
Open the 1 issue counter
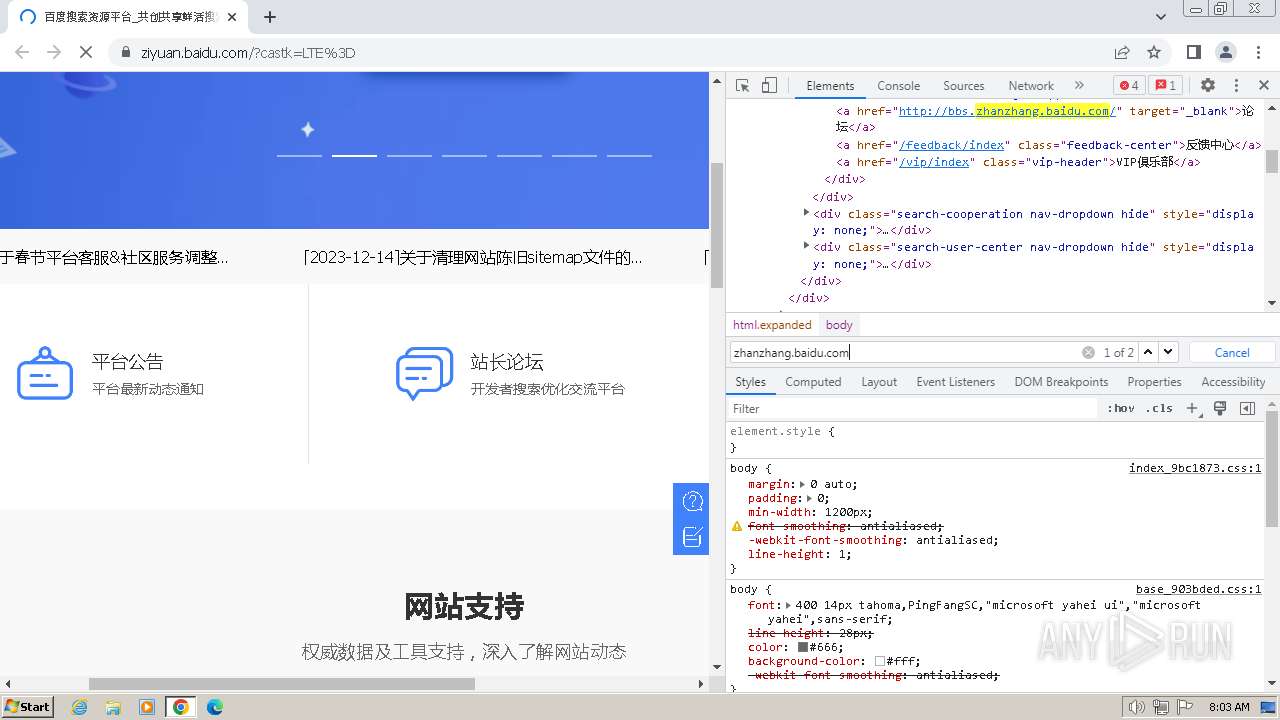point(1164,85)
